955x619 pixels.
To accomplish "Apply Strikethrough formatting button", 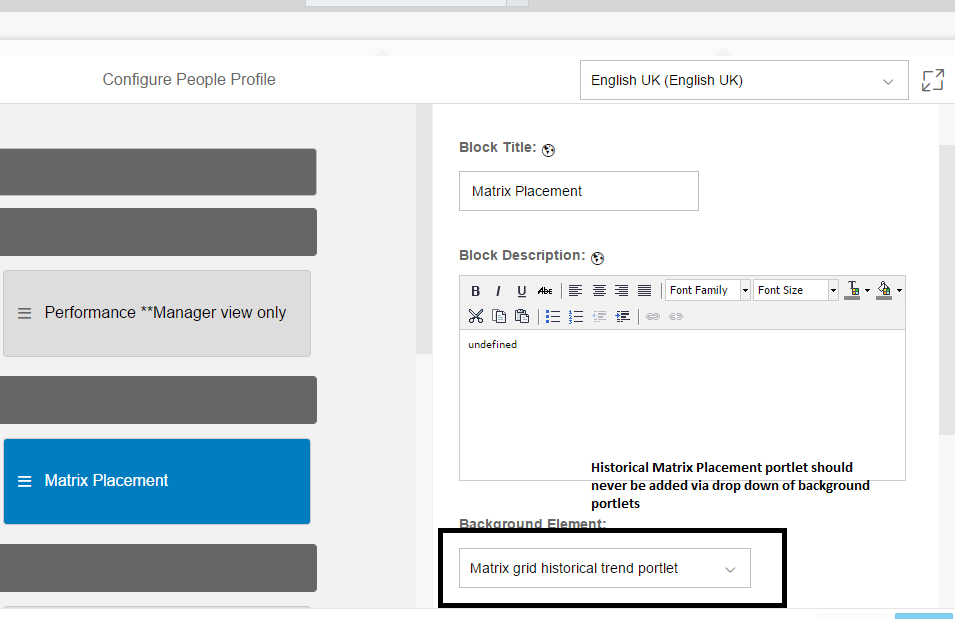I will point(544,291).
